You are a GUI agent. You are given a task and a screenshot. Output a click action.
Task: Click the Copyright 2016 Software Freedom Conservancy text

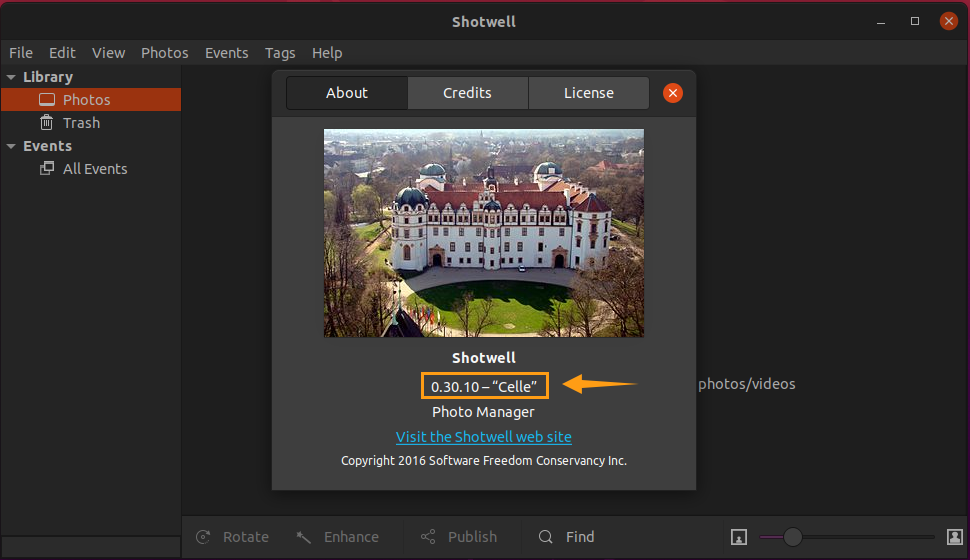click(x=484, y=461)
